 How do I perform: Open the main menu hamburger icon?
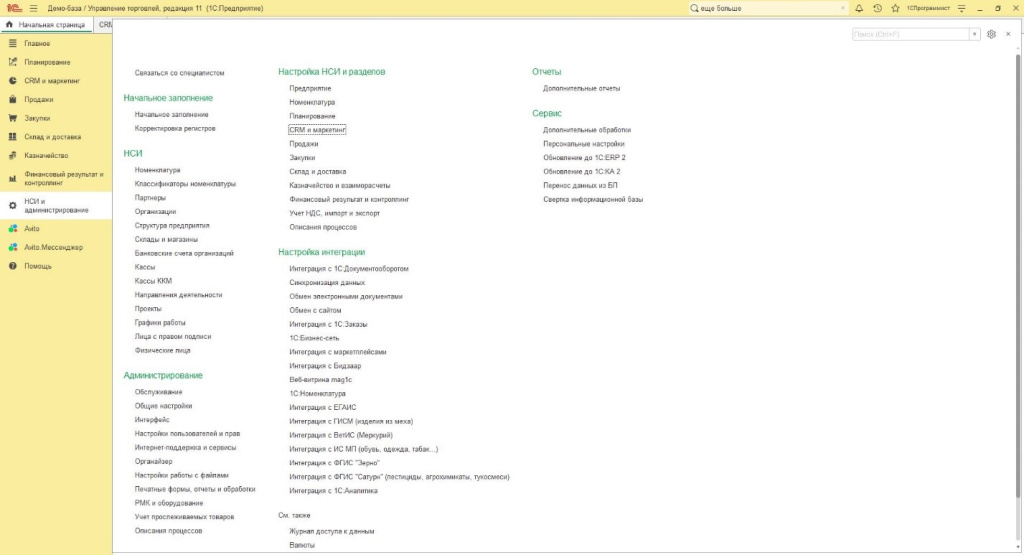[x=33, y=8]
